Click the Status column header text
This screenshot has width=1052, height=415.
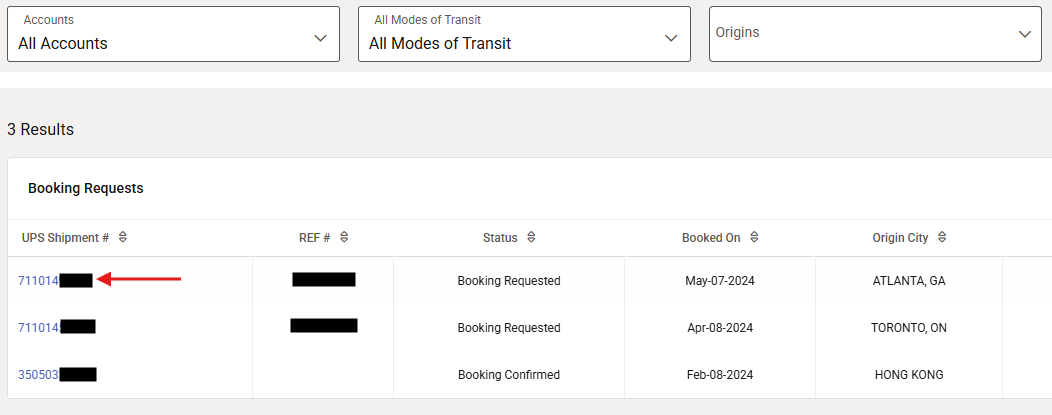pyautogui.click(x=500, y=238)
